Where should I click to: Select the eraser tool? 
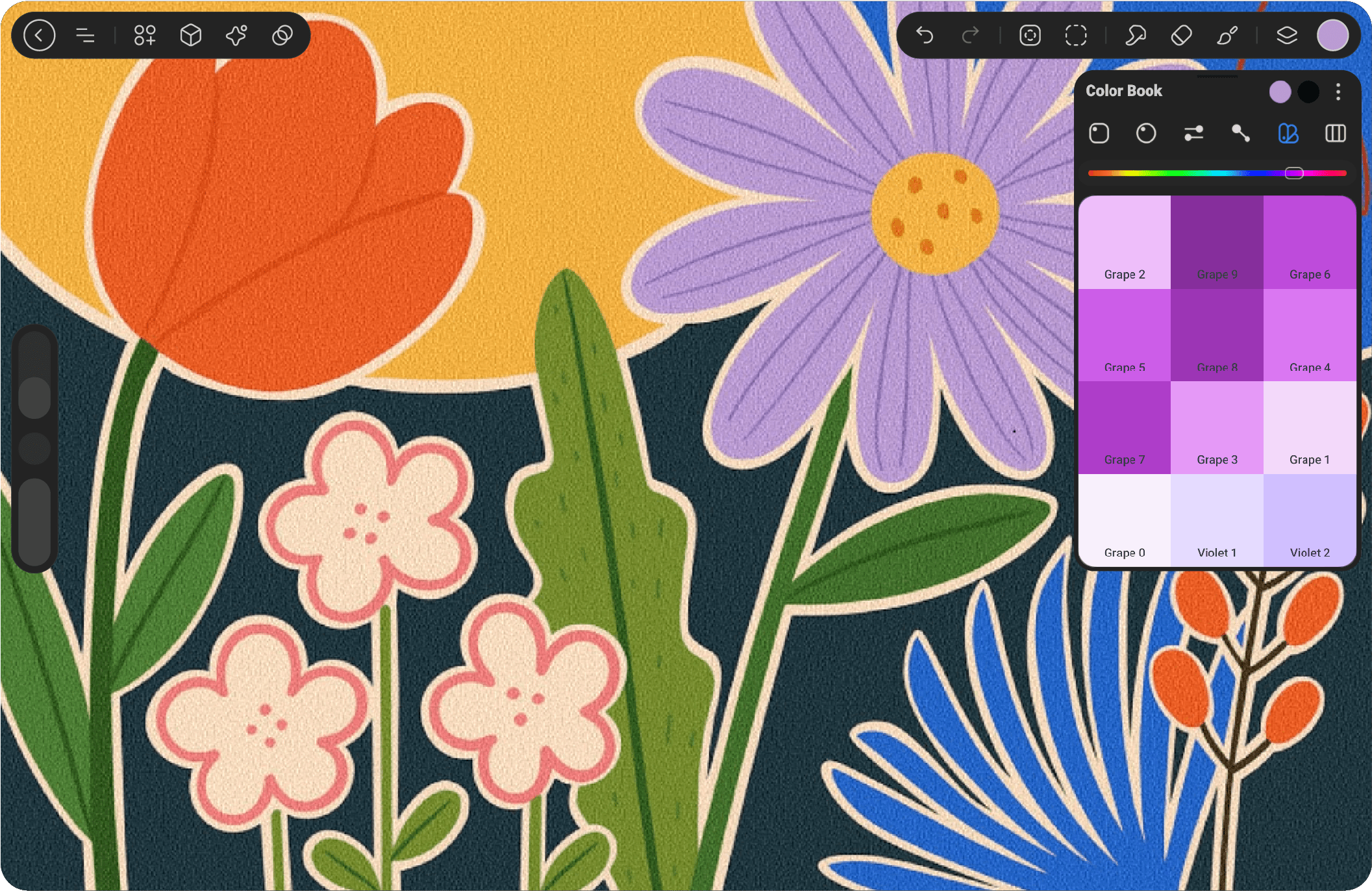(x=1180, y=35)
